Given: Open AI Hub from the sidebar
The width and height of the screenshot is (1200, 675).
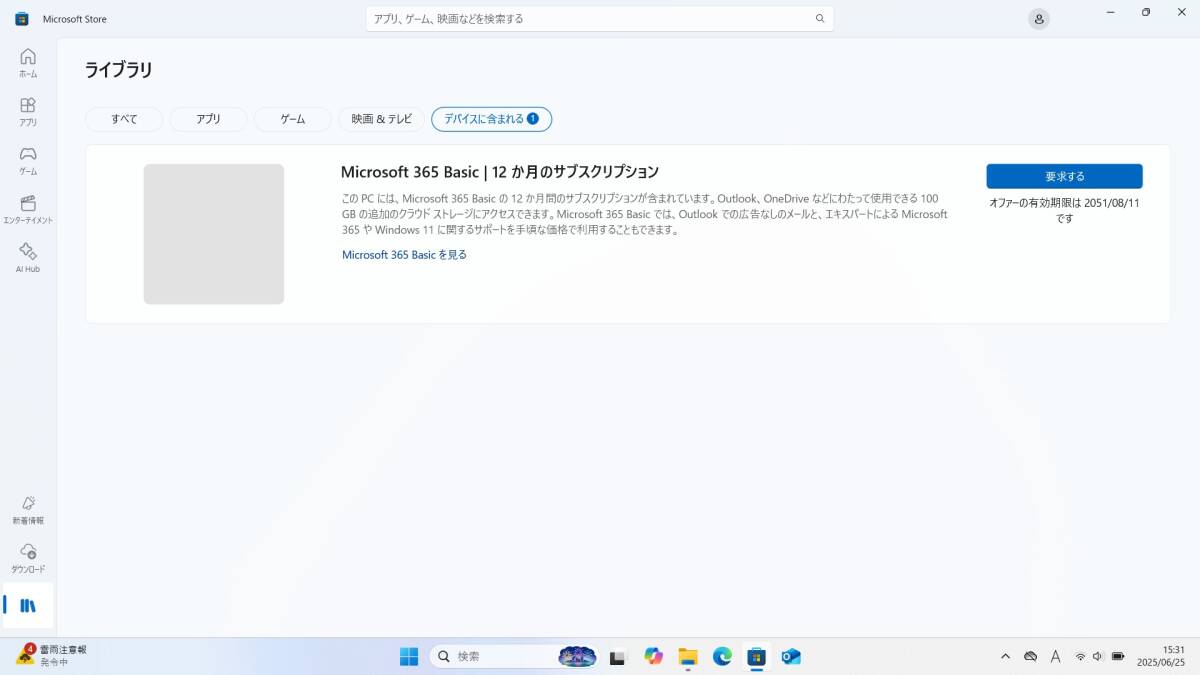Looking at the screenshot, I should (28, 258).
